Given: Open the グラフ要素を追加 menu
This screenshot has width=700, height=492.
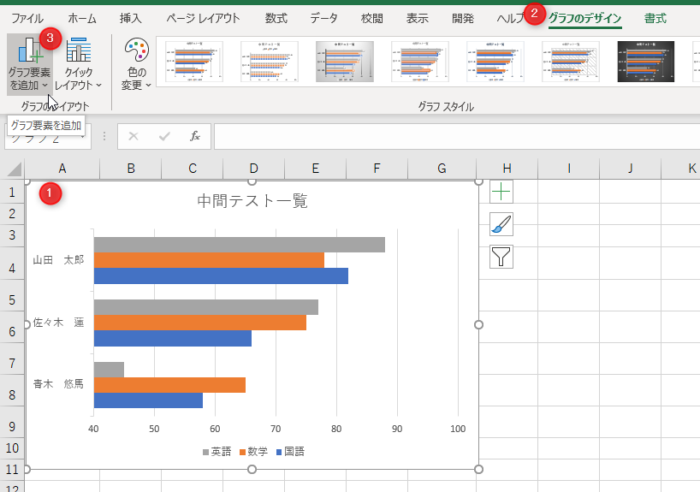Looking at the screenshot, I should pyautogui.click(x=31, y=64).
